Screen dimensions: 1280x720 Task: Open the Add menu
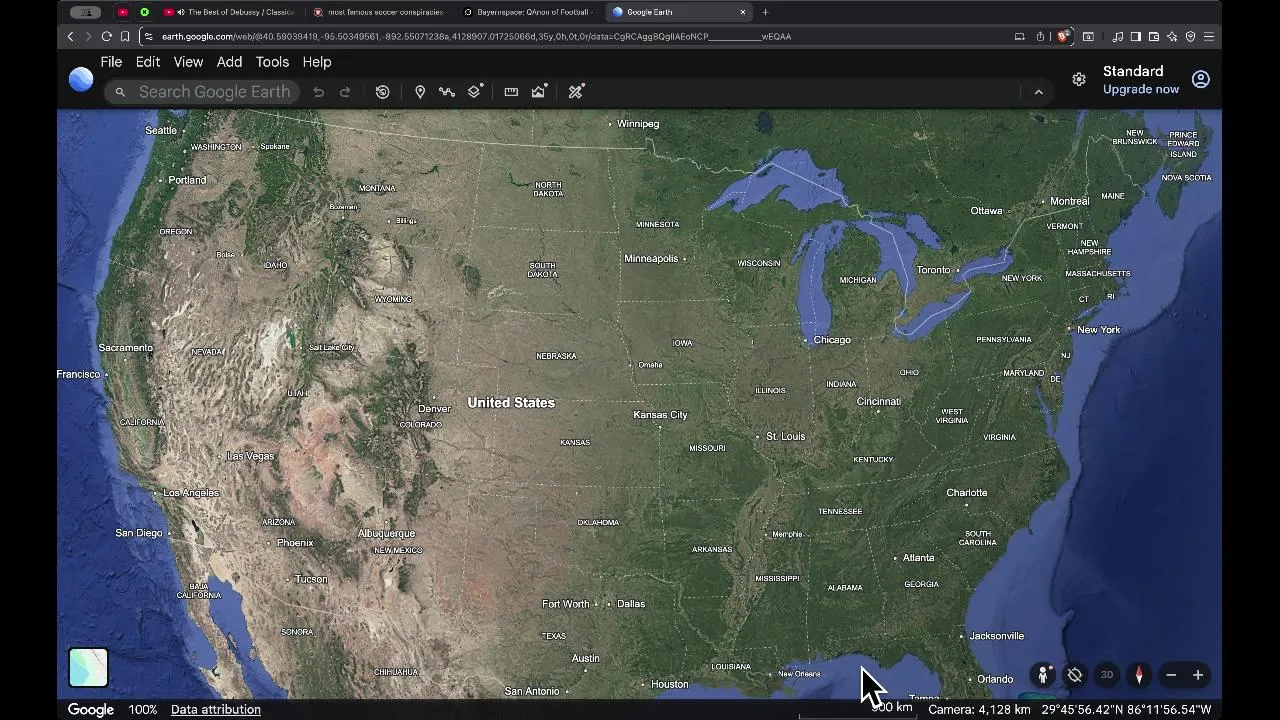pos(229,62)
